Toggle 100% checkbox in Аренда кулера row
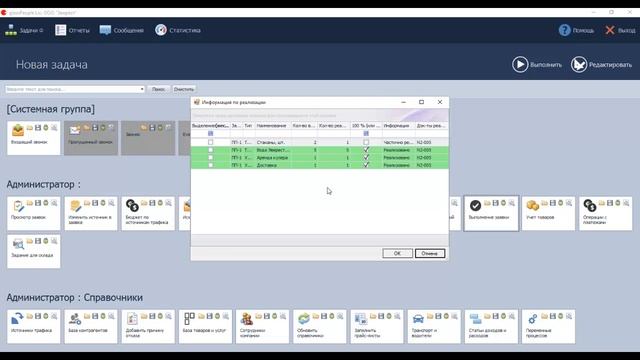Image resolution: width=640 pixels, height=360 pixels. 366,158
